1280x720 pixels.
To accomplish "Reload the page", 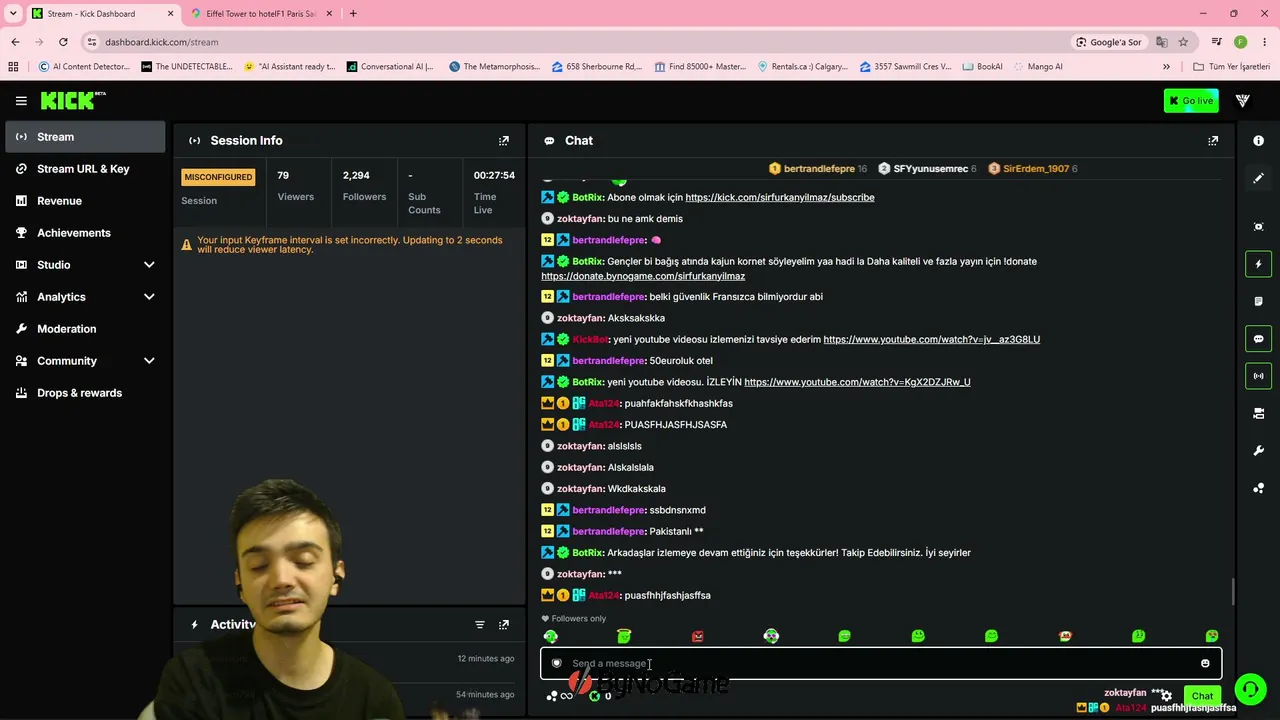I will coord(63,42).
